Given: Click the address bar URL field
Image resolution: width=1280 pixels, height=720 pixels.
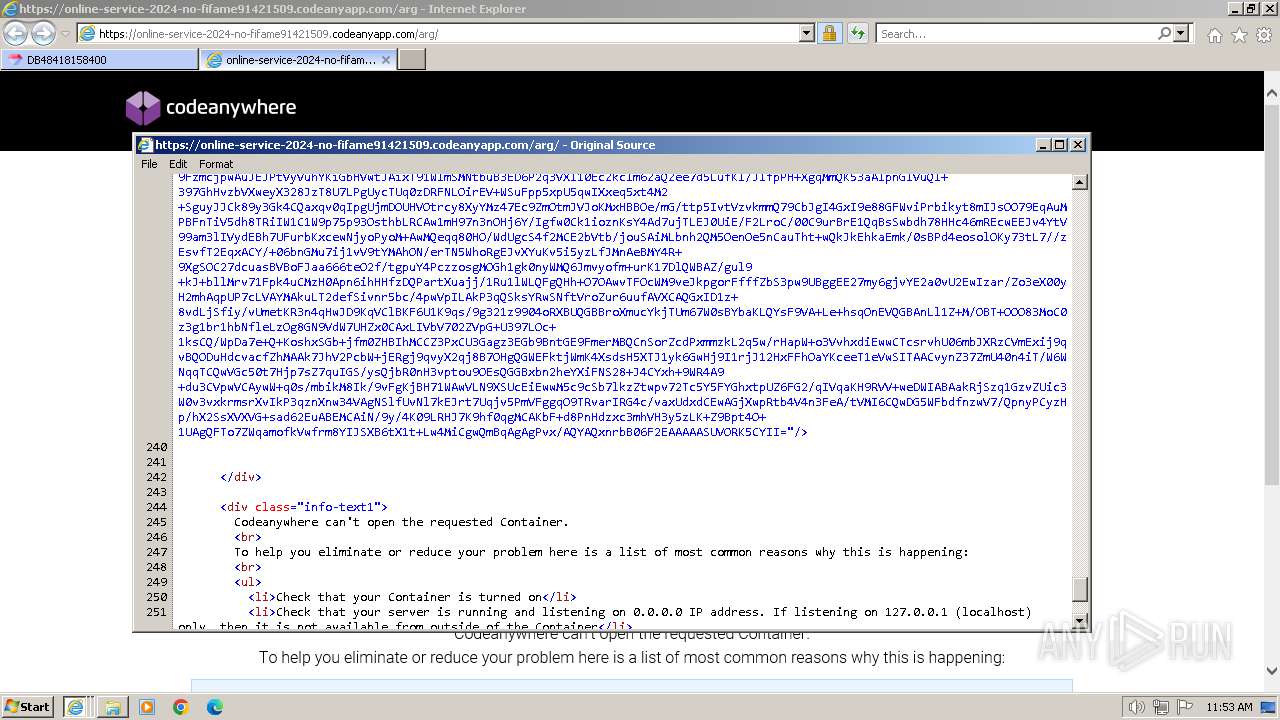Looking at the screenshot, I should tap(447, 33).
